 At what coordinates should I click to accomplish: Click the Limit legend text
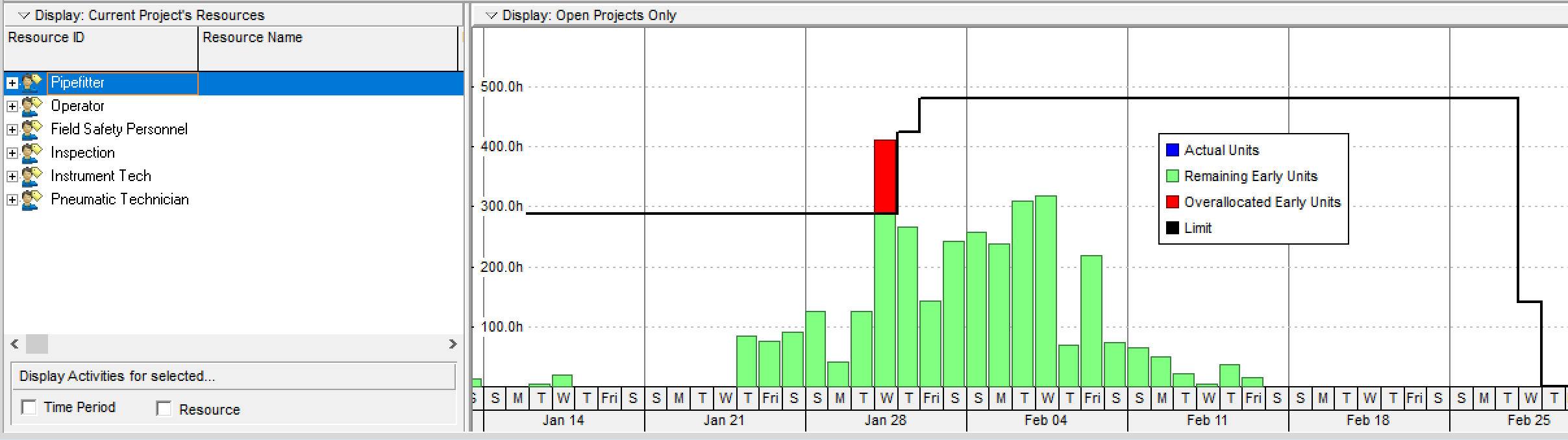point(1198,228)
